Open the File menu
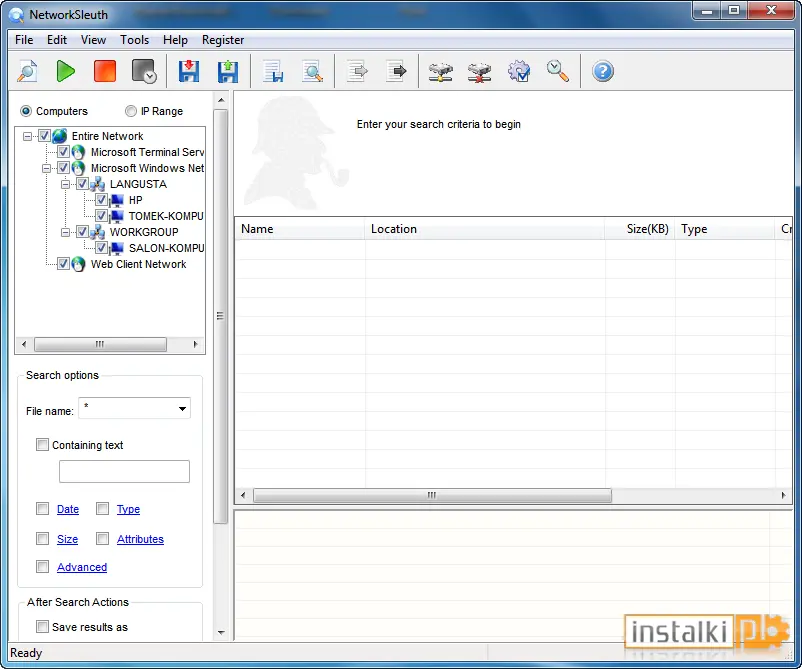Screen dimensions: 802x669 coord(24,40)
